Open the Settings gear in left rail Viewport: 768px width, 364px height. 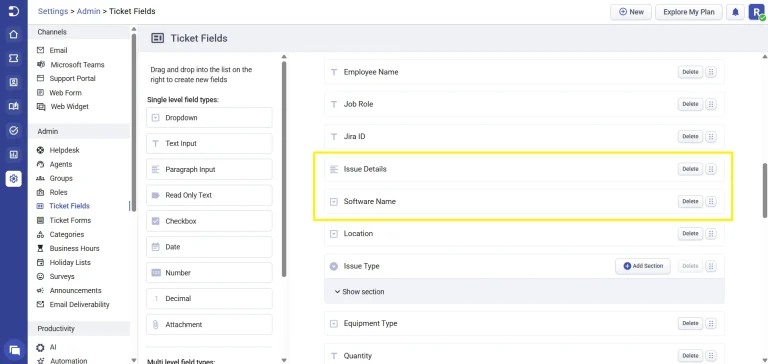[x=14, y=179]
